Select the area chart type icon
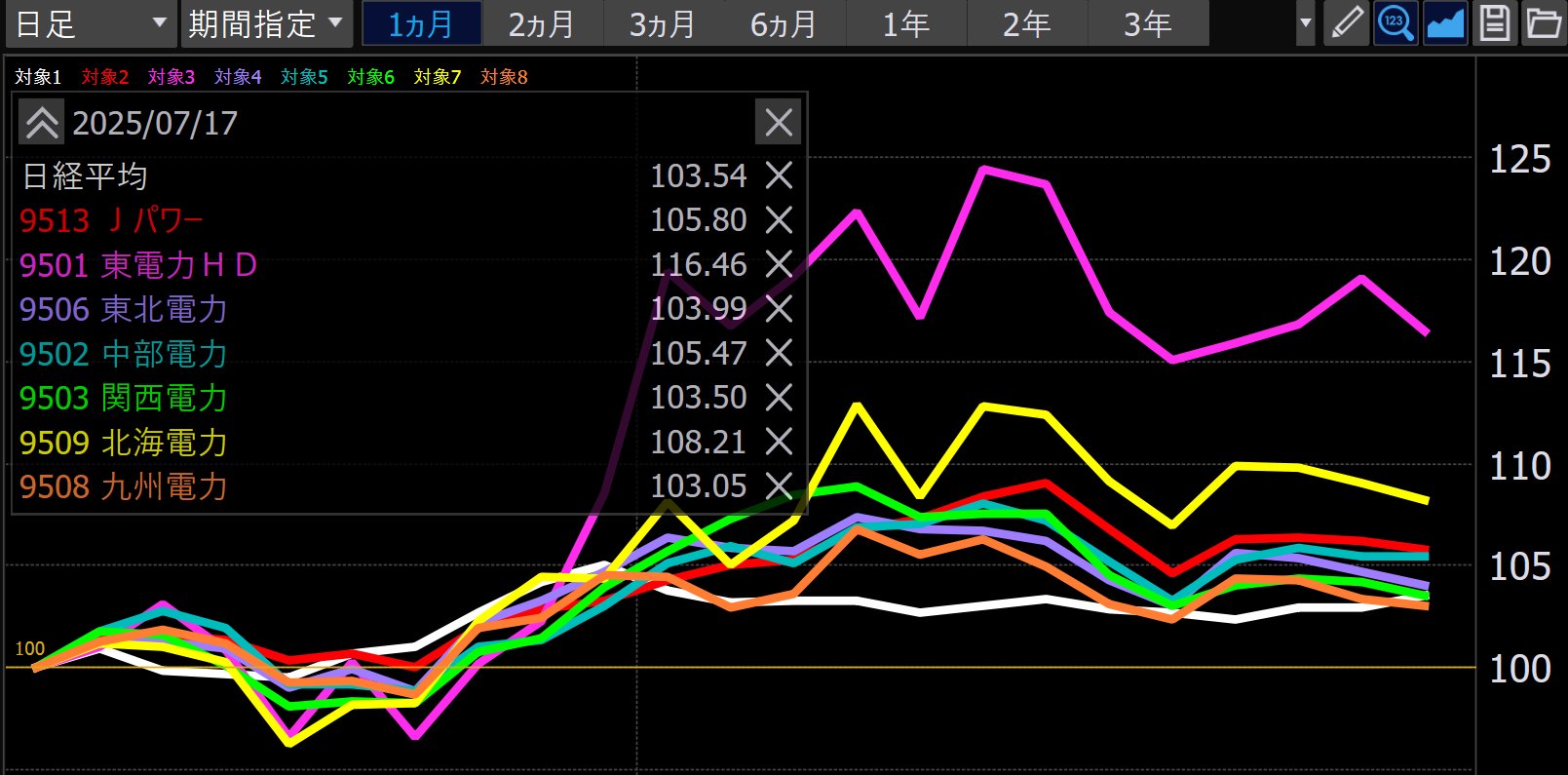 (1444, 23)
